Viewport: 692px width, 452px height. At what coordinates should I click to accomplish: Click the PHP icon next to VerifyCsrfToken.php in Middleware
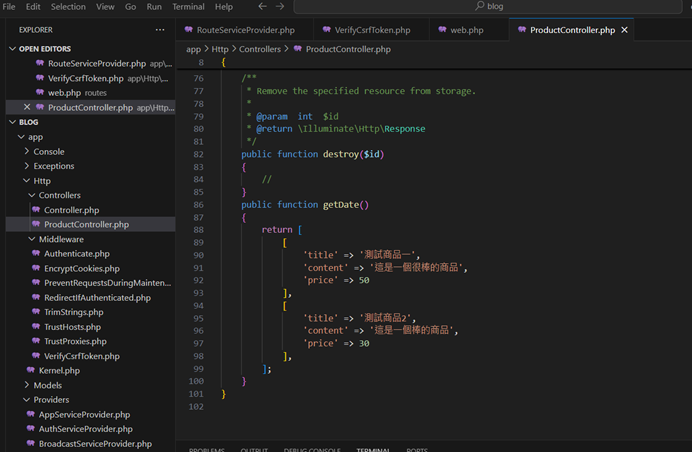pyautogui.click(x=36, y=356)
